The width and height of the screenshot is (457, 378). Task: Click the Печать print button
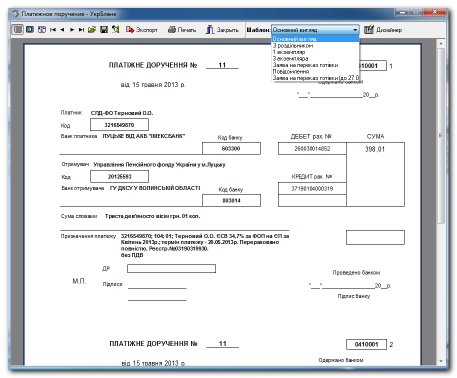pyautogui.click(x=182, y=30)
